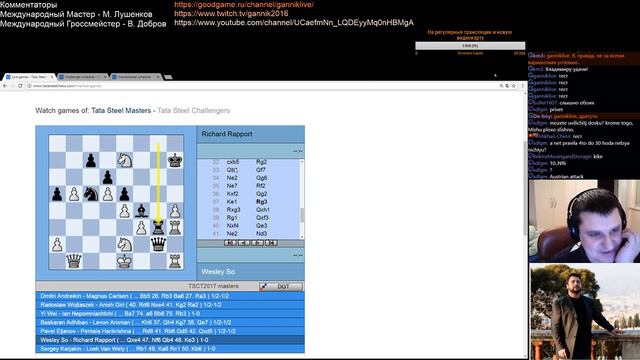640x360 pixels.
Task: Click move Rxg3 in the move list
Action: pyautogui.click(x=233, y=210)
